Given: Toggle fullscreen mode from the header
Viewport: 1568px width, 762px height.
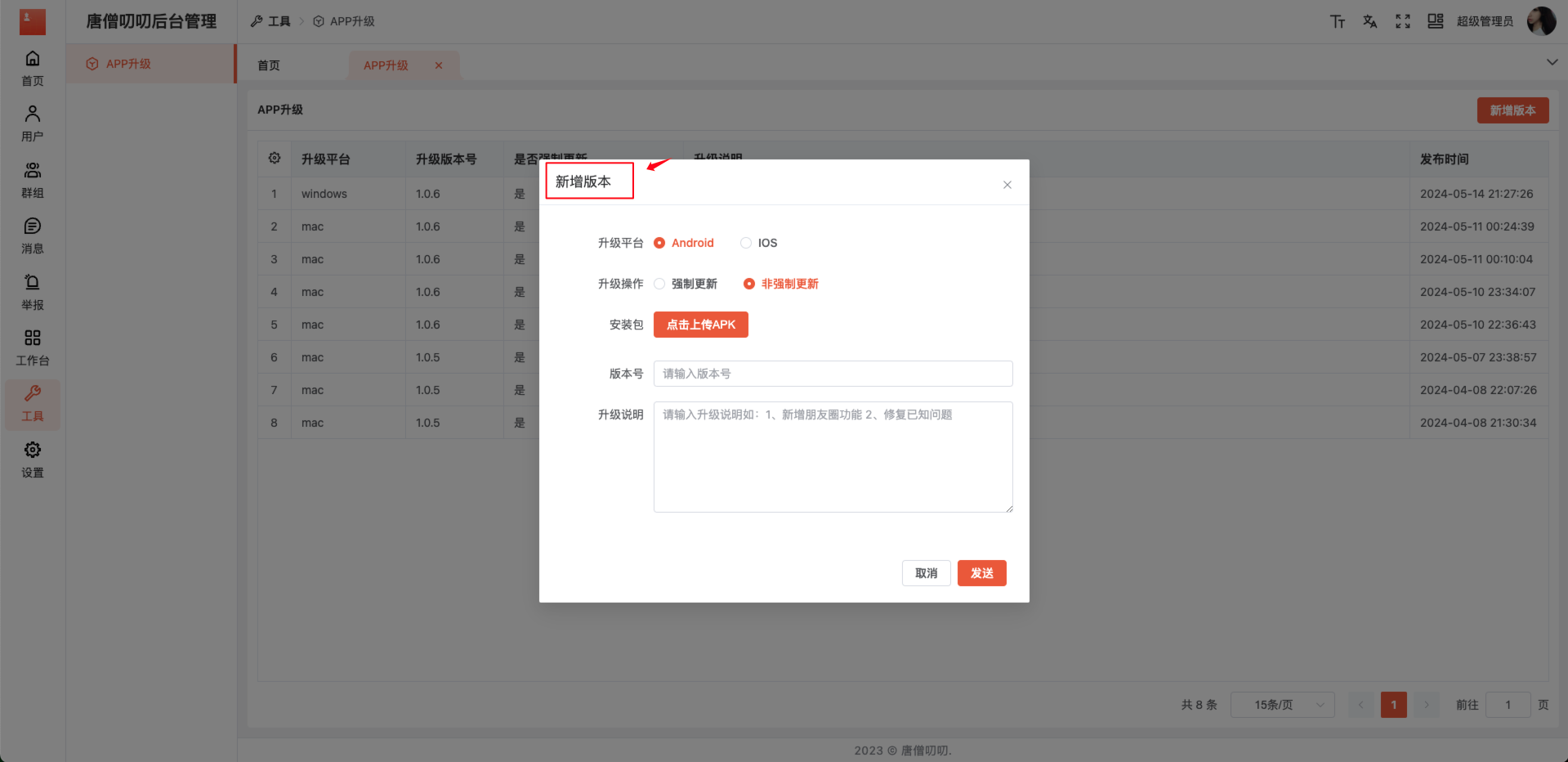Looking at the screenshot, I should (1402, 21).
